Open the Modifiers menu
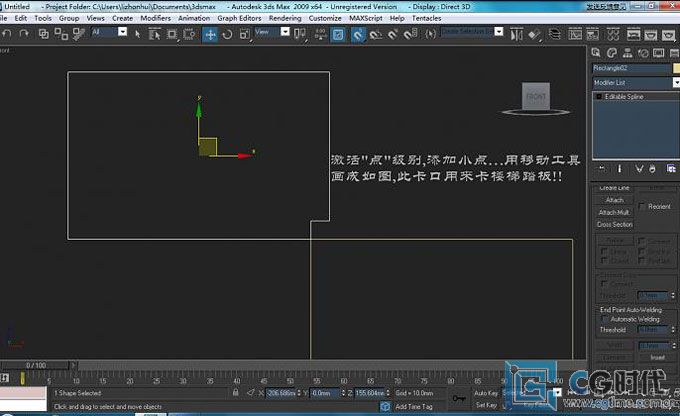680x416 pixels. point(155,18)
